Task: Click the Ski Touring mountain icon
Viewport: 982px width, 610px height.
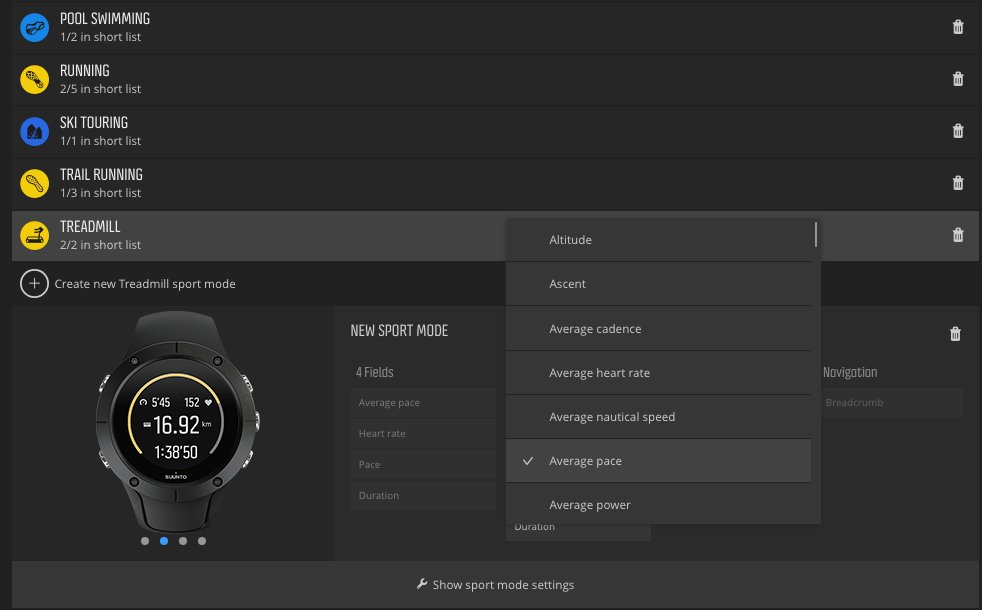Action: 34,132
